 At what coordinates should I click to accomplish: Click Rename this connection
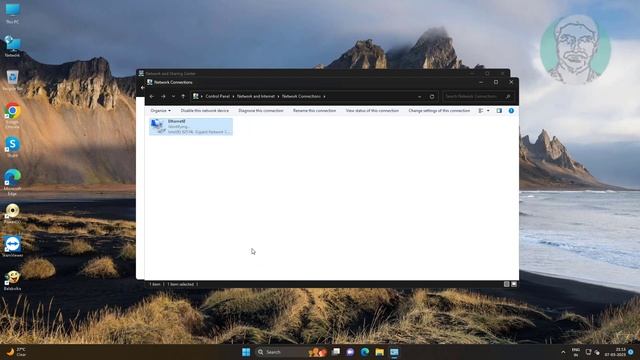pyautogui.click(x=314, y=111)
